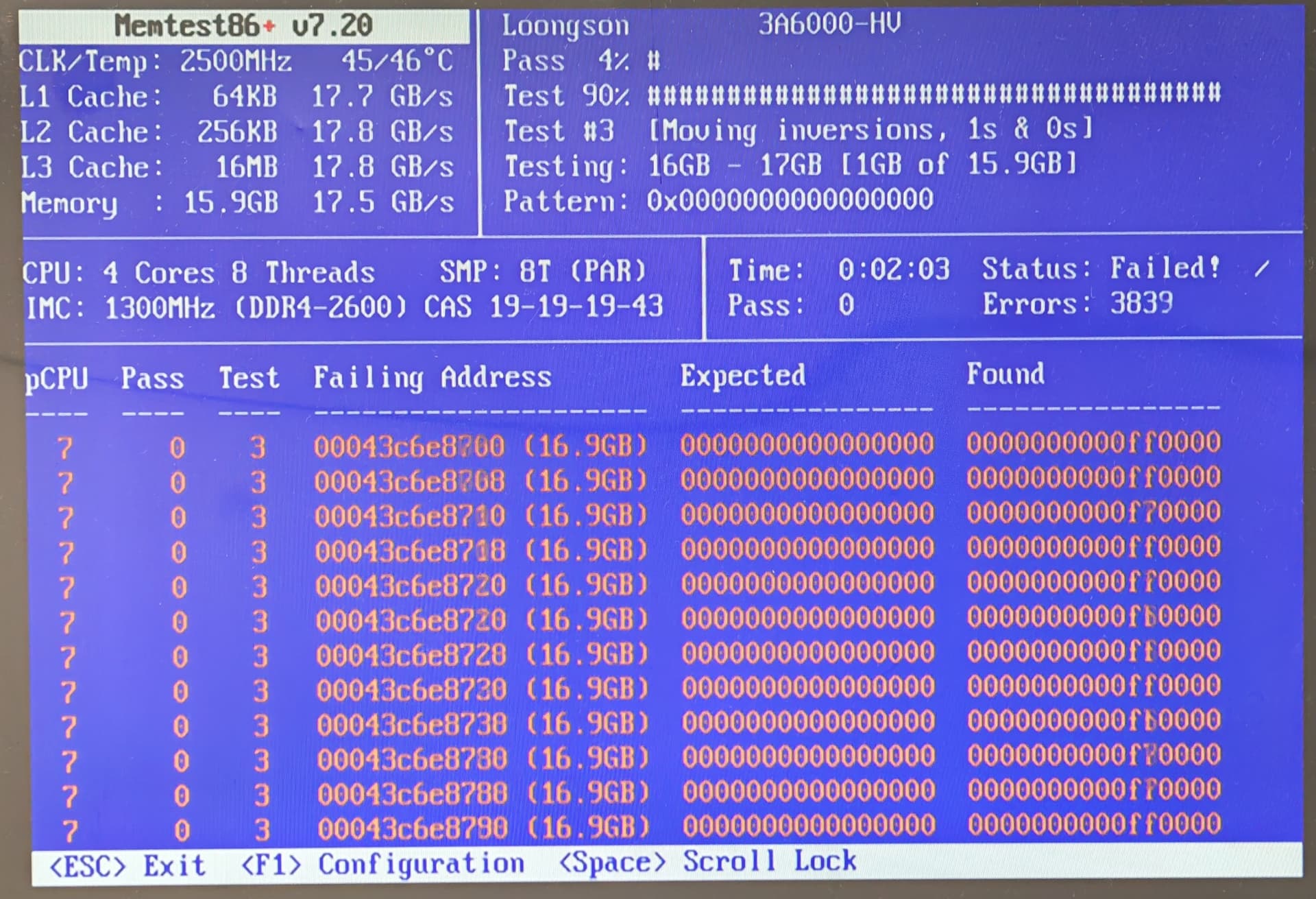
Task: Select <Space> Scroll Lock option
Action: 708,862
